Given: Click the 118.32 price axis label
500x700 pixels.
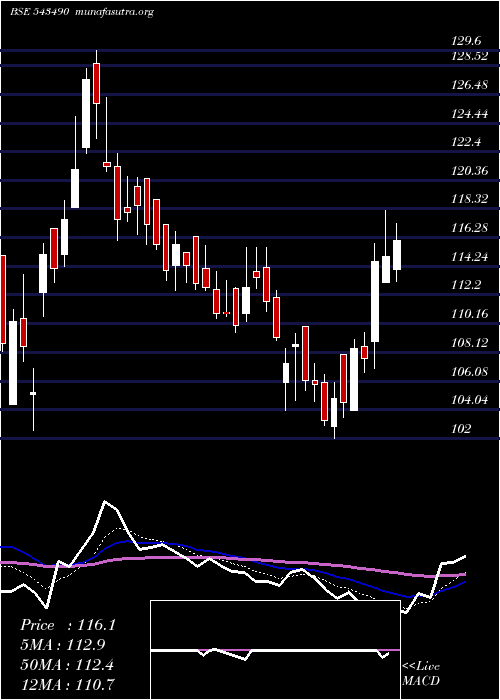Looking at the screenshot, I should click(470, 199).
